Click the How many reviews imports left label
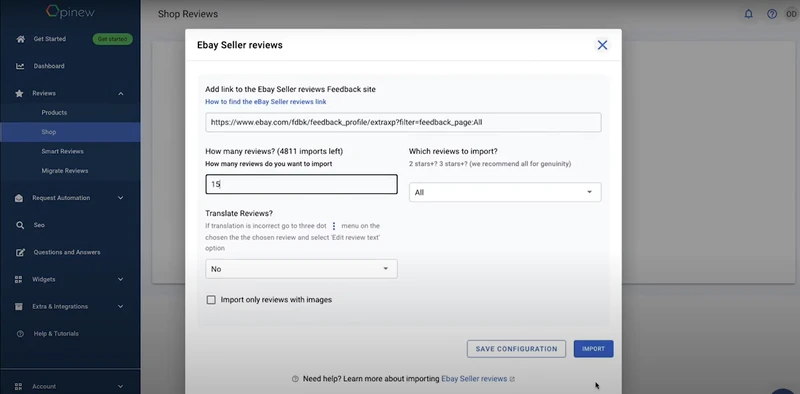Screen dimensions: 800x394 click(274, 152)
